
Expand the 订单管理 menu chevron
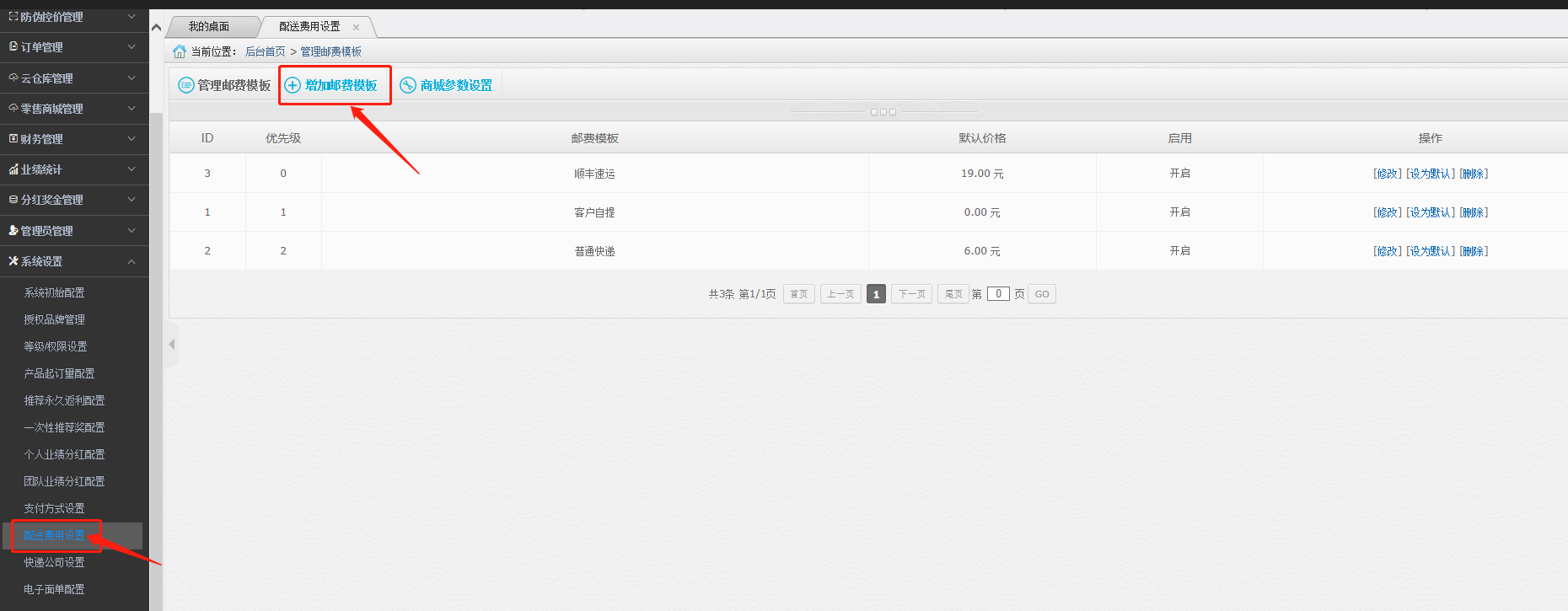132,47
